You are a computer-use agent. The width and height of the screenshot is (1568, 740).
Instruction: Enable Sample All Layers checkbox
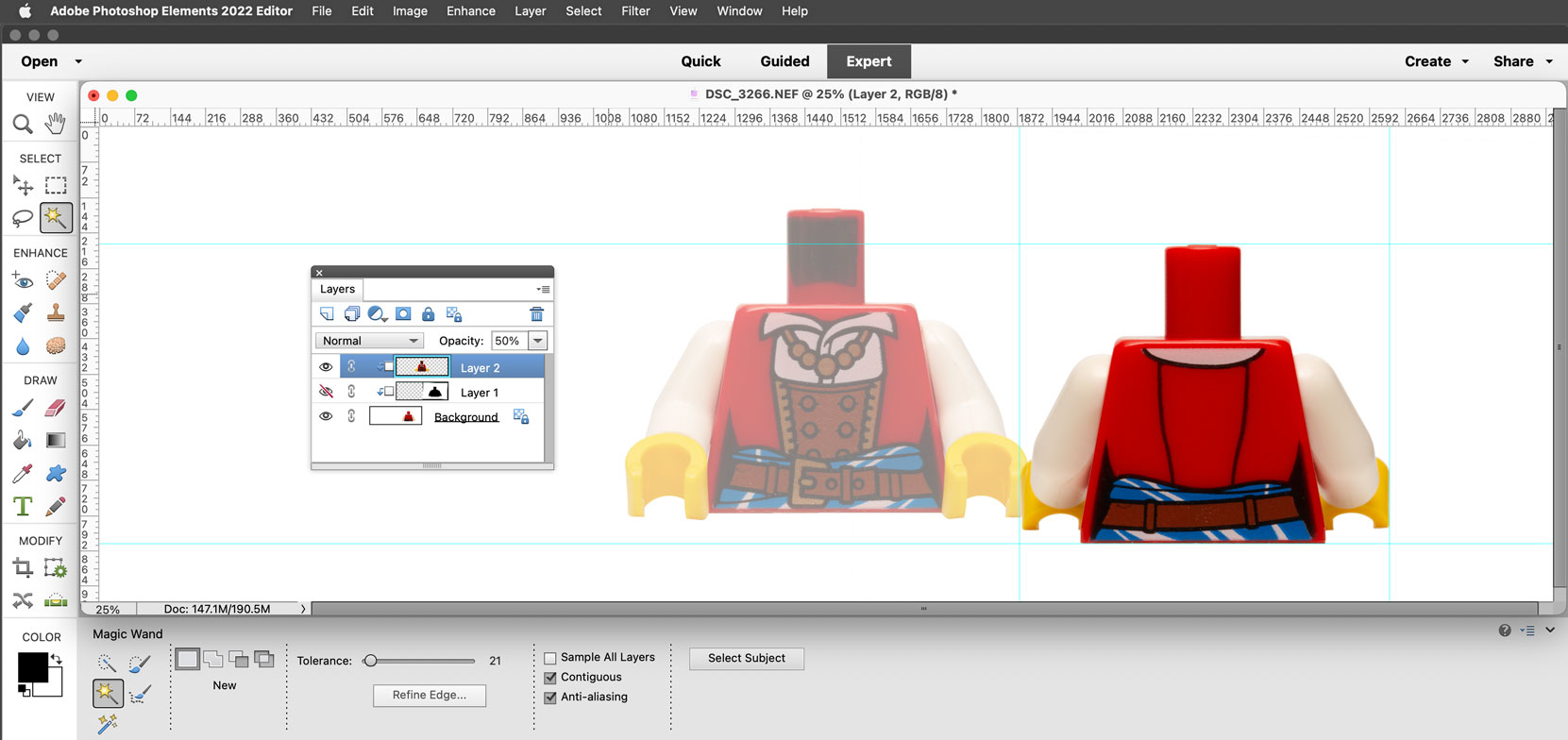[x=550, y=658]
